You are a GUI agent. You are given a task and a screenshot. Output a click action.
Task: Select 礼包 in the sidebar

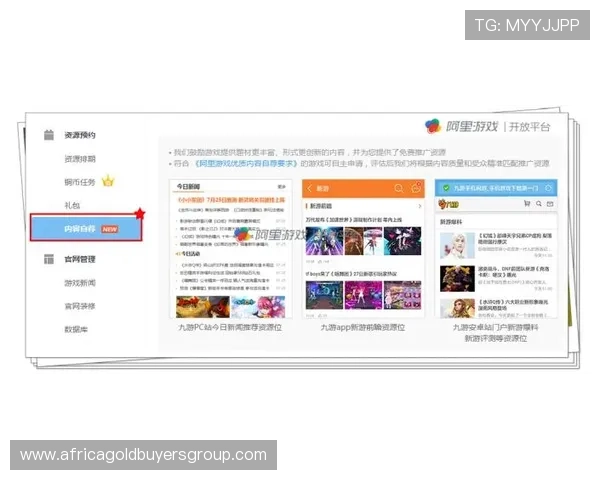(72, 205)
